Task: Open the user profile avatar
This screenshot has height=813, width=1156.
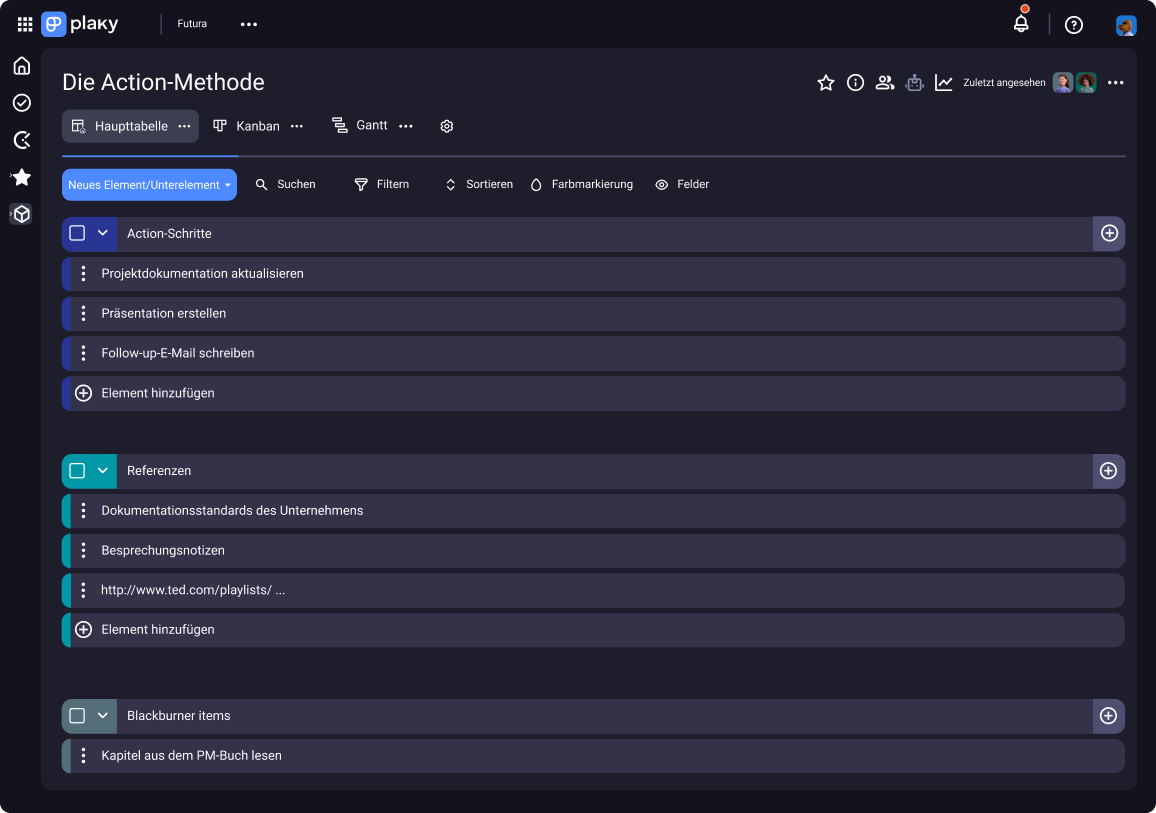Action: (x=1126, y=25)
